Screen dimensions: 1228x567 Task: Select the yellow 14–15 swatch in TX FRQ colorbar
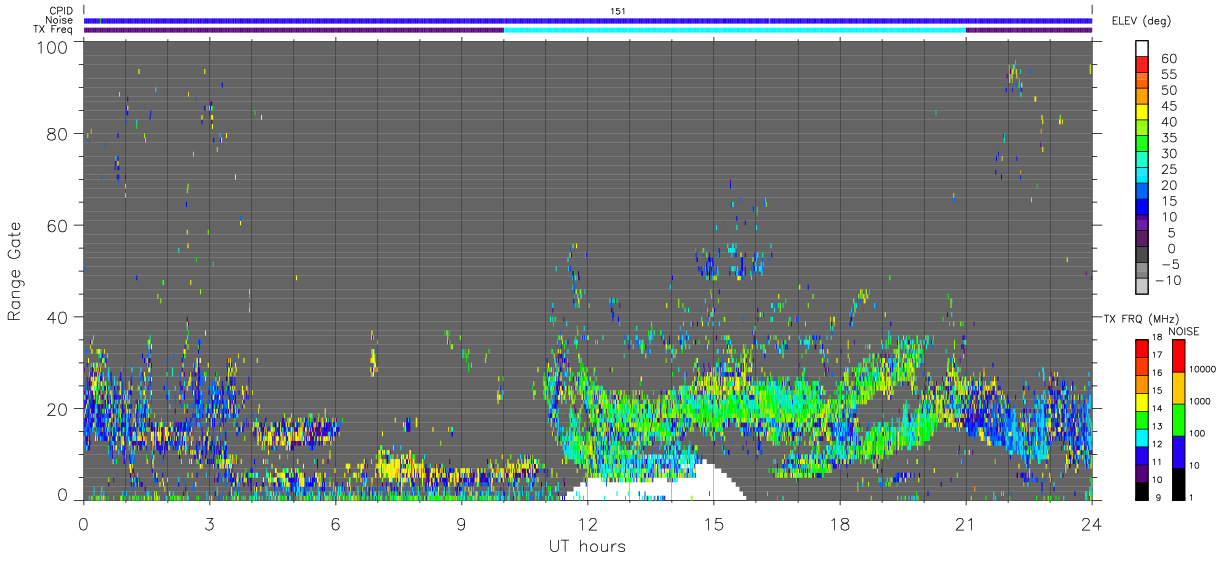click(x=1142, y=401)
